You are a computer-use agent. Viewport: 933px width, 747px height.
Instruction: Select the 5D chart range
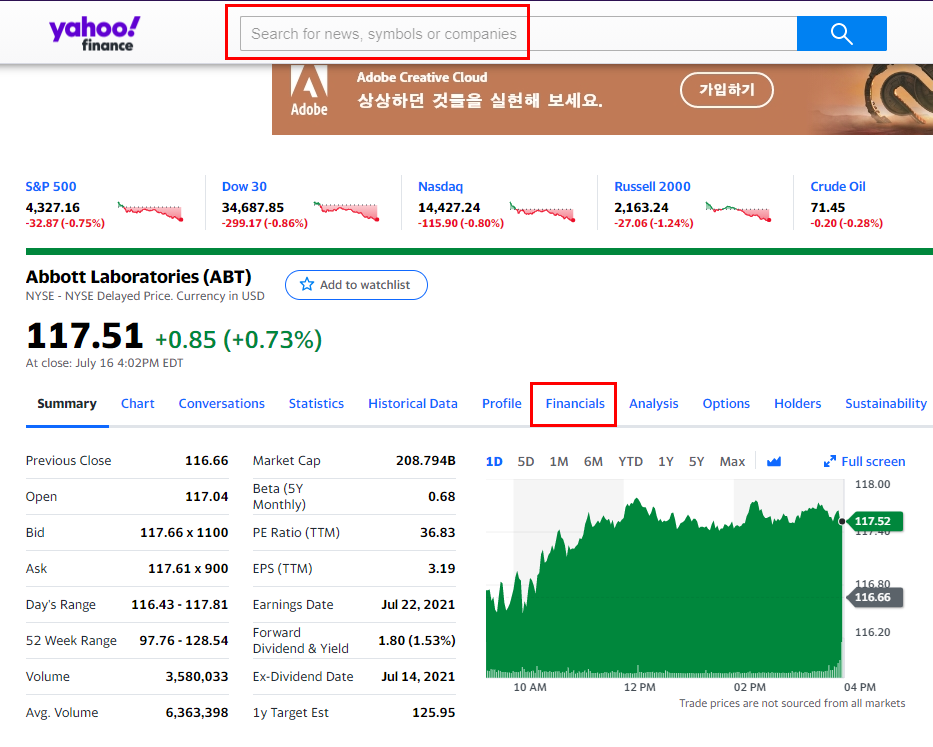(525, 461)
